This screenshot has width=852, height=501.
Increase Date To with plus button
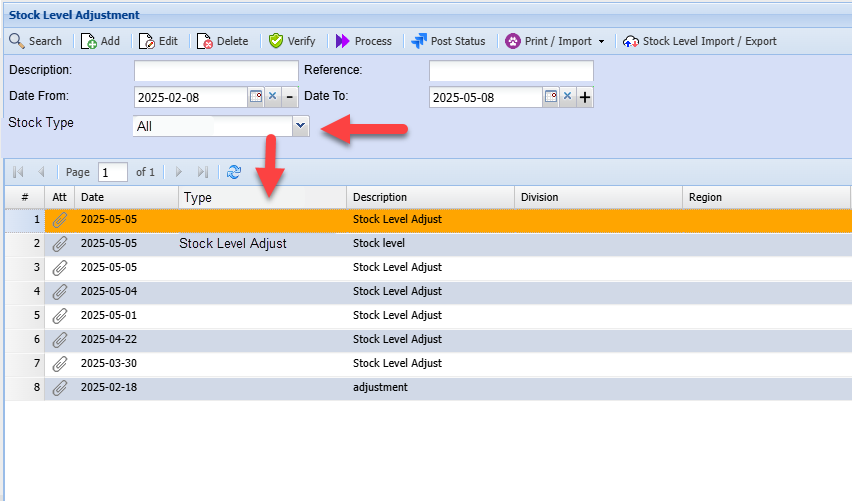coord(584,97)
